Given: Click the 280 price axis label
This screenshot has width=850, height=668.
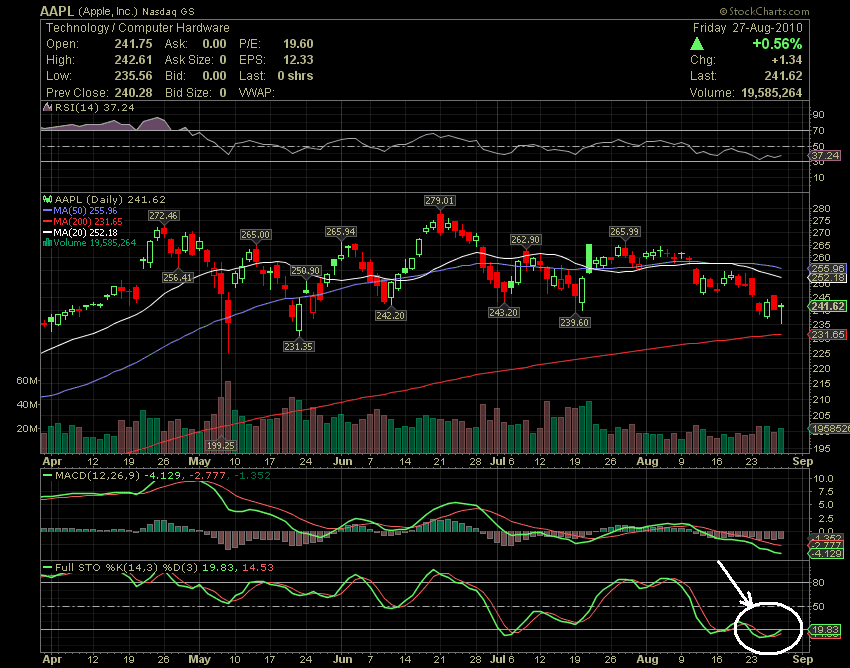Looking at the screenshot, I should [x=822, y=209].
